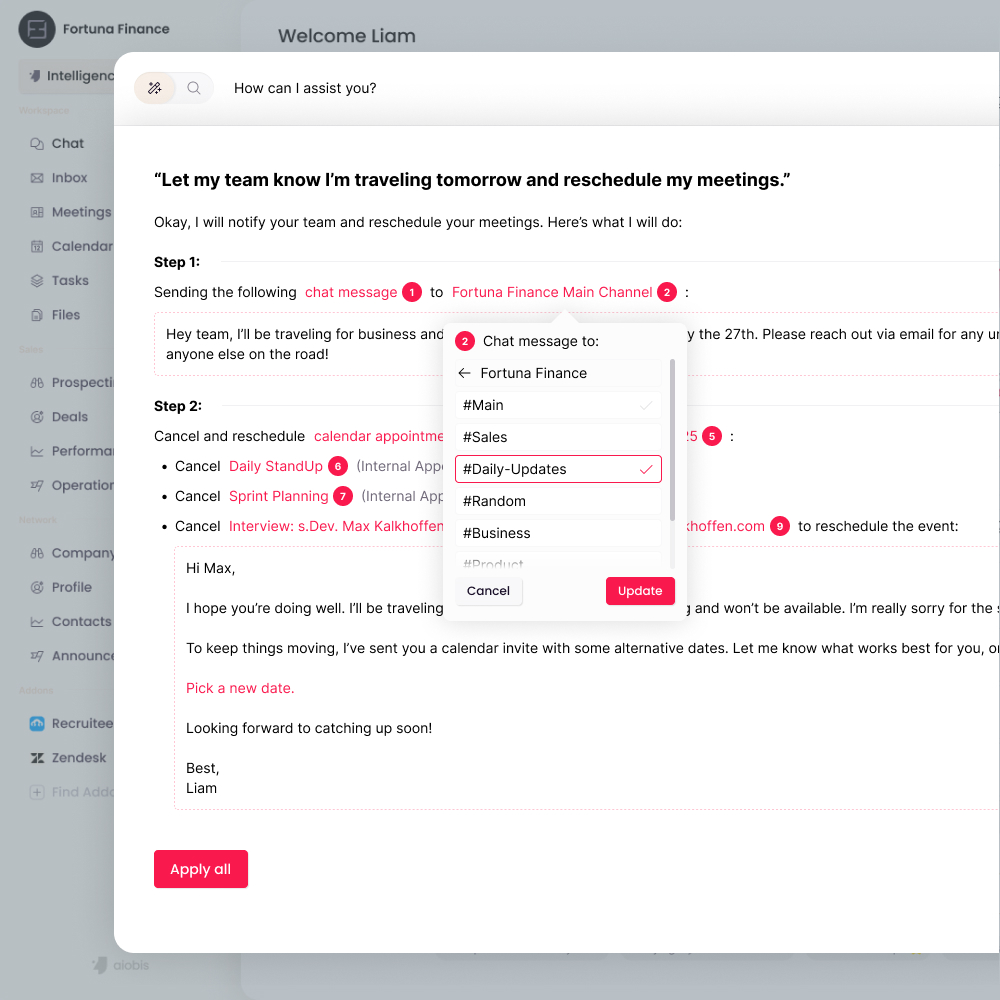
Task: Click the Company binoculars icon
Action: coord(37,554)
